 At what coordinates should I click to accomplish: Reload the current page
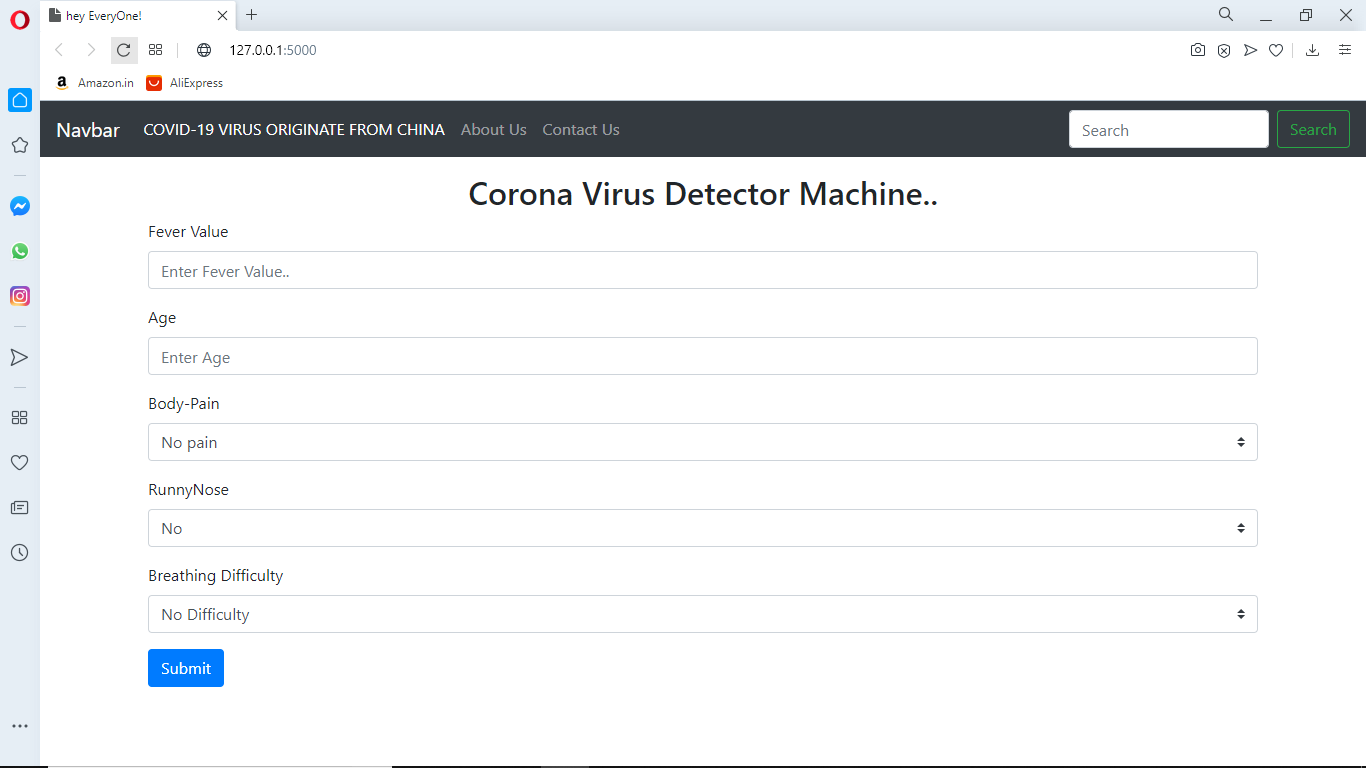(x=124, y=50)
